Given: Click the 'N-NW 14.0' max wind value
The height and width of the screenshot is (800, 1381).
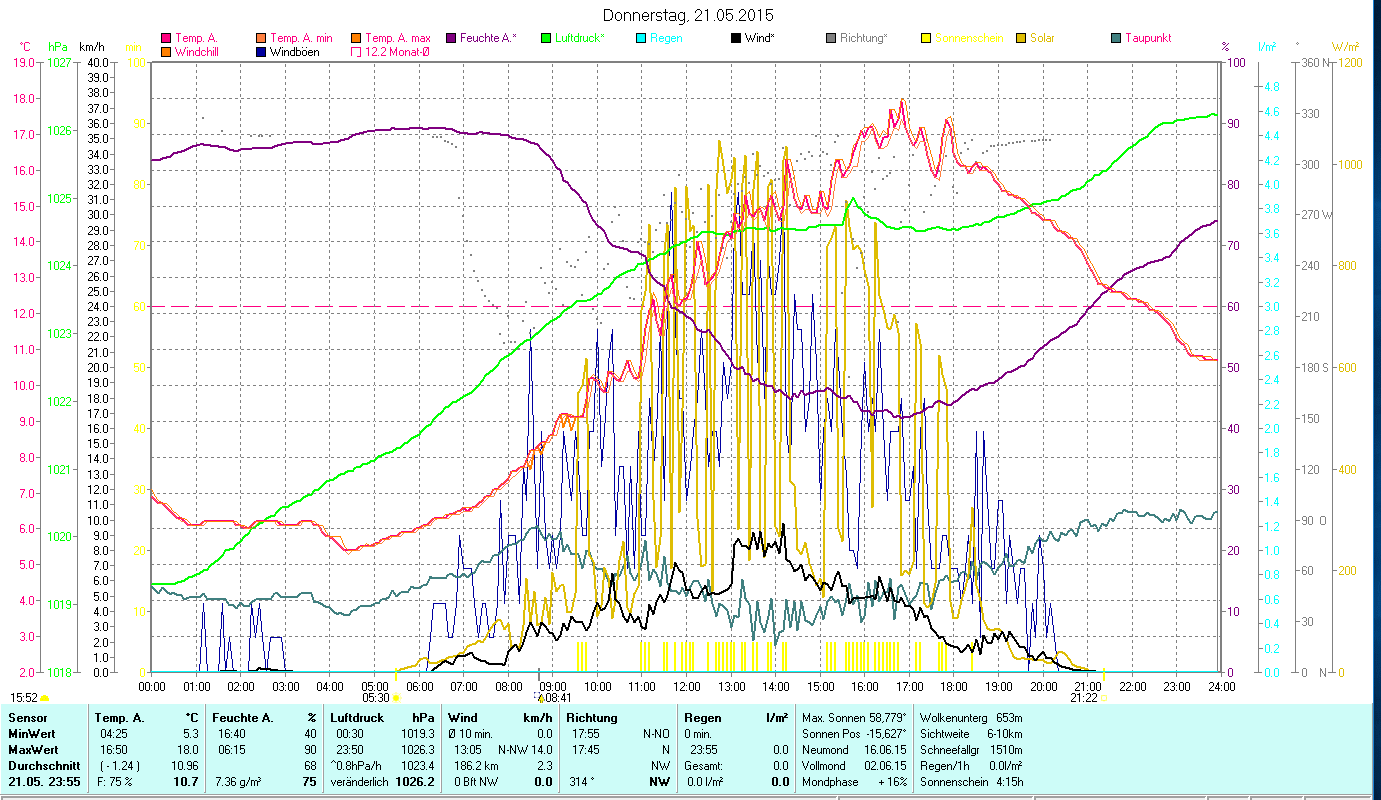Looking at the screenshot, I should [525, 749].
